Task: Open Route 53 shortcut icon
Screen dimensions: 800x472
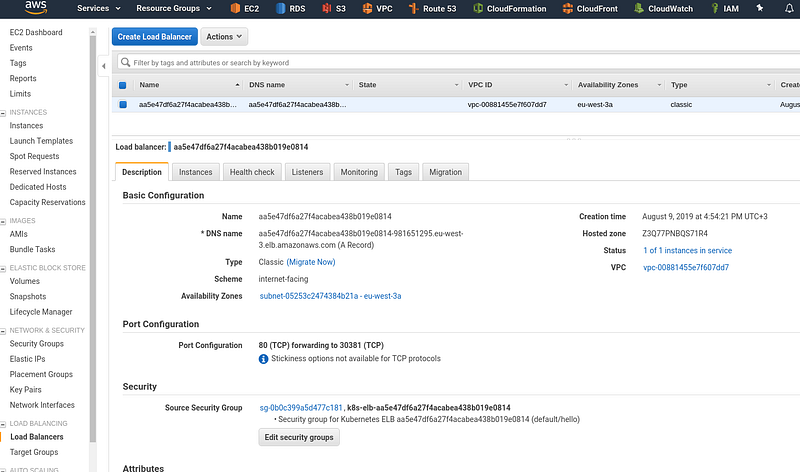Action: coord(414,8)
